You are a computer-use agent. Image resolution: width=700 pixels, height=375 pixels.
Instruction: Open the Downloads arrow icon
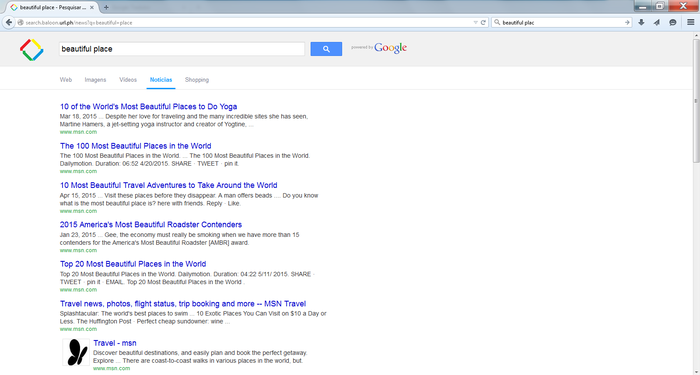tap(642, 22)
